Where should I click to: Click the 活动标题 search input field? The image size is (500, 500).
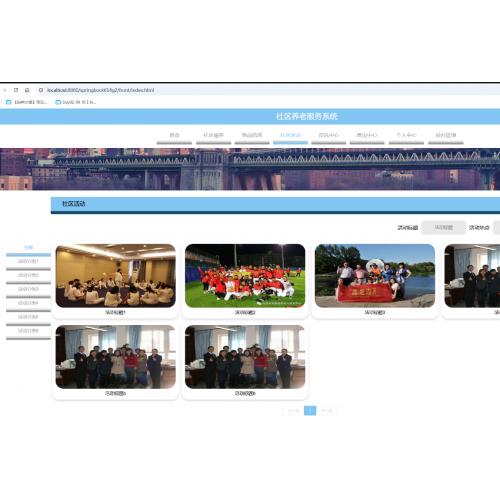[443, 228]
